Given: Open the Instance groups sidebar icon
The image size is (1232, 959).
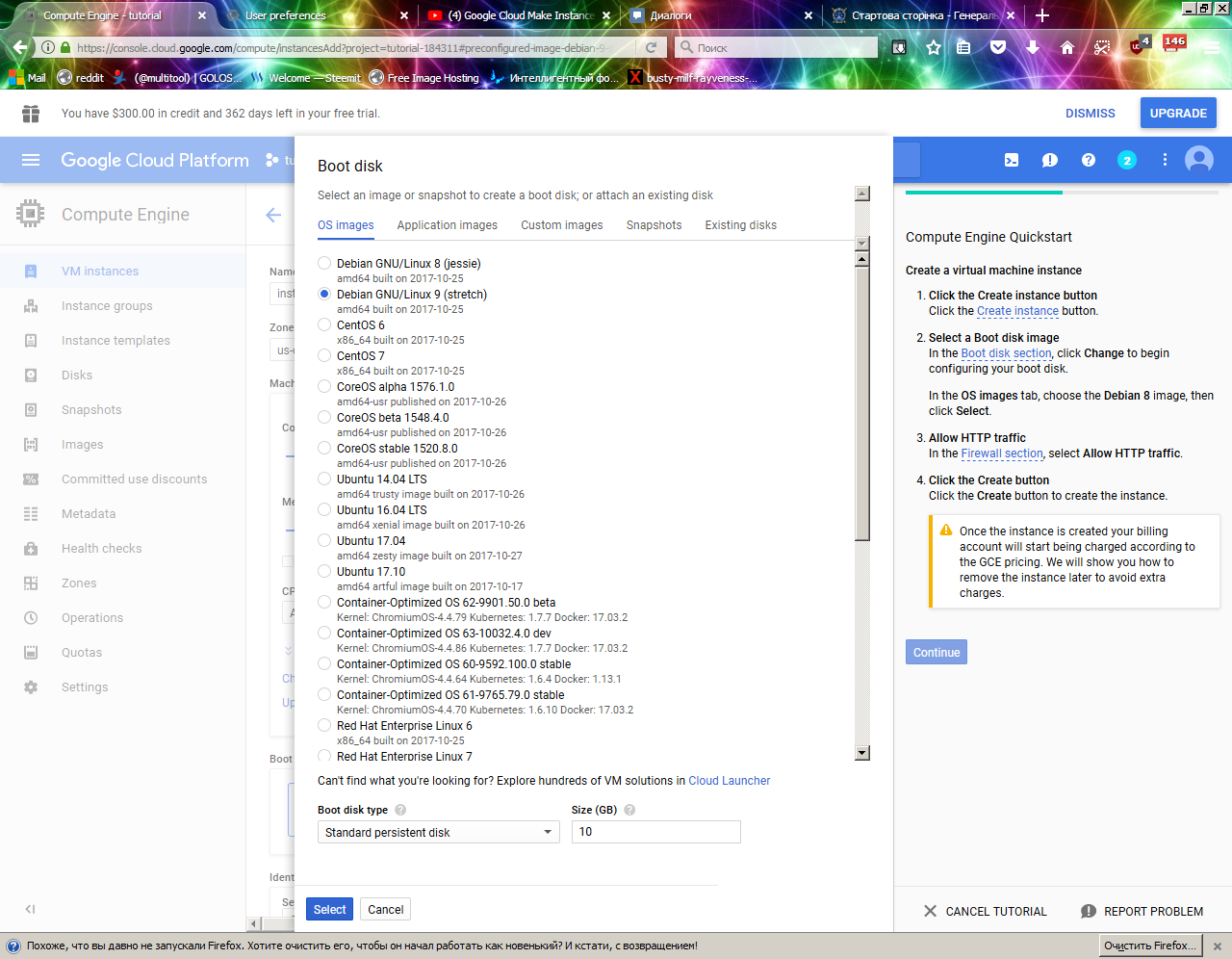Looking at the screenshot, I should 31,306.
